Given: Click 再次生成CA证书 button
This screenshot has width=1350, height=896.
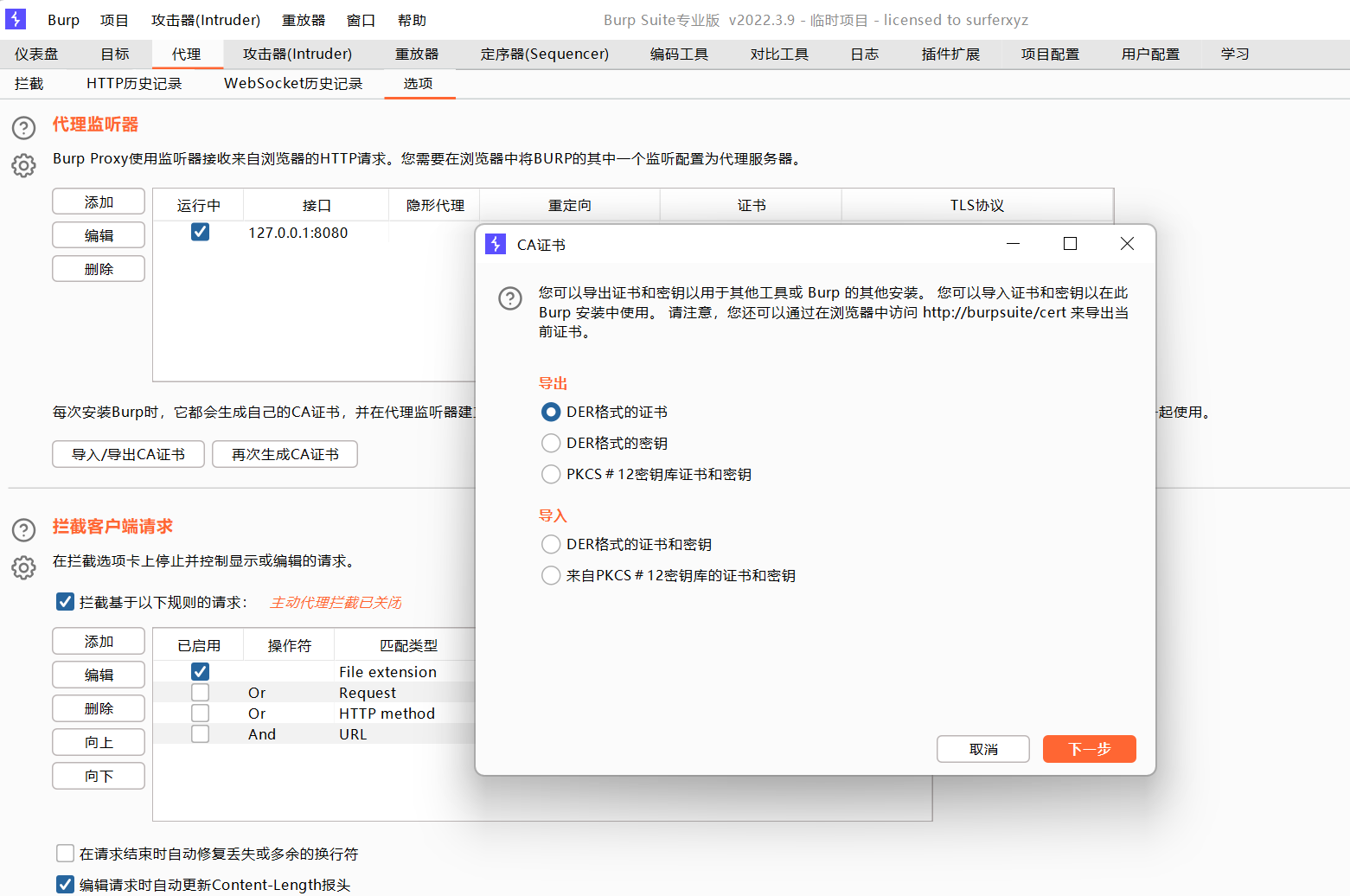Looking at the screenshot, I should pos(285,454).
